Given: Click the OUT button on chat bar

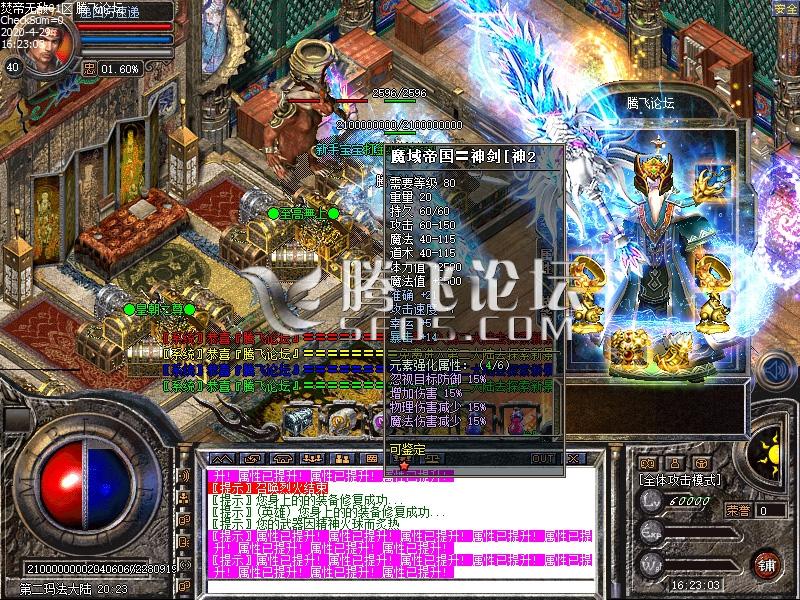Looking at the screenshot, I should [x=543, y=459].
